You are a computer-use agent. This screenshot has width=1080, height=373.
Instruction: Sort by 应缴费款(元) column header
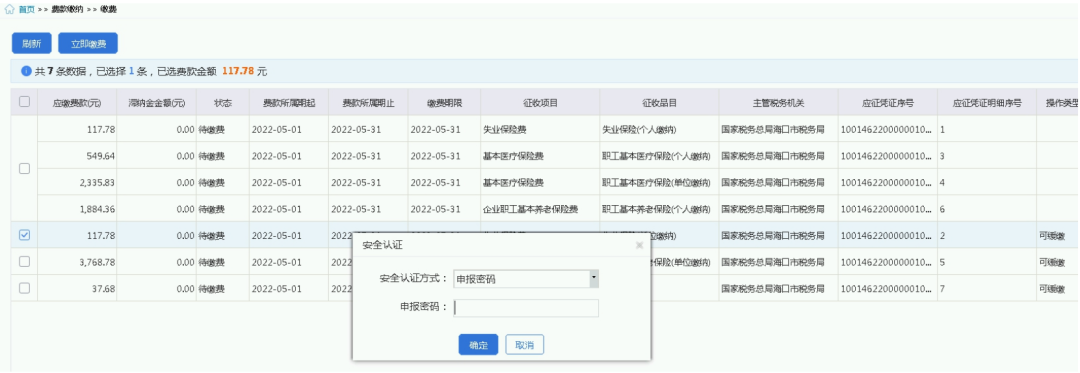pyautogui.click(x=77, y=103)
